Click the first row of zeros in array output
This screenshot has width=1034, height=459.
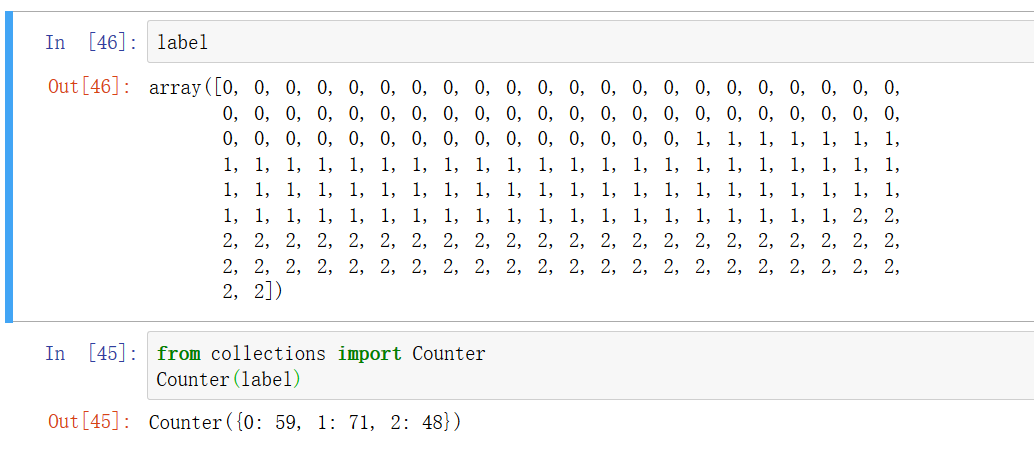(x=560, y=88)
